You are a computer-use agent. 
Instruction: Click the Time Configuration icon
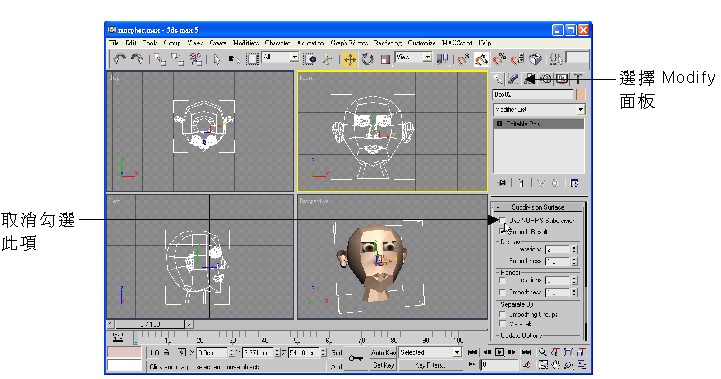click(527, 365)
